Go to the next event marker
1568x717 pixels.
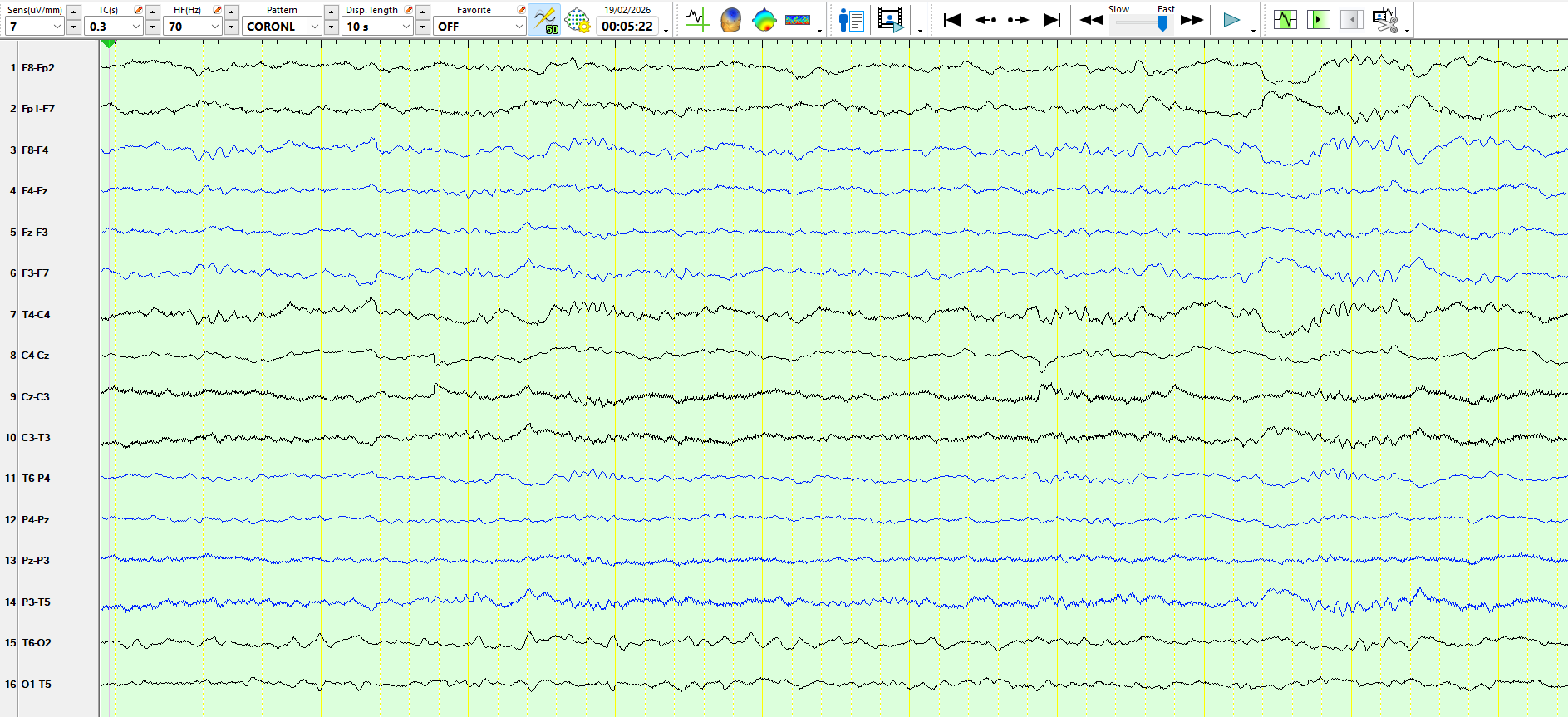(1019, 20)
